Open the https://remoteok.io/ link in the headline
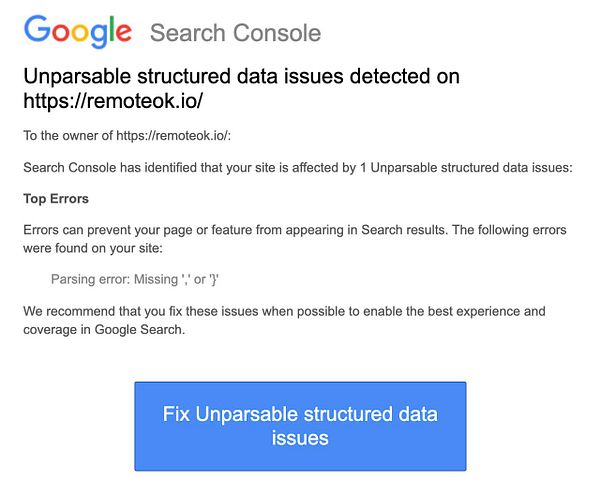 [x=117, y=101]
